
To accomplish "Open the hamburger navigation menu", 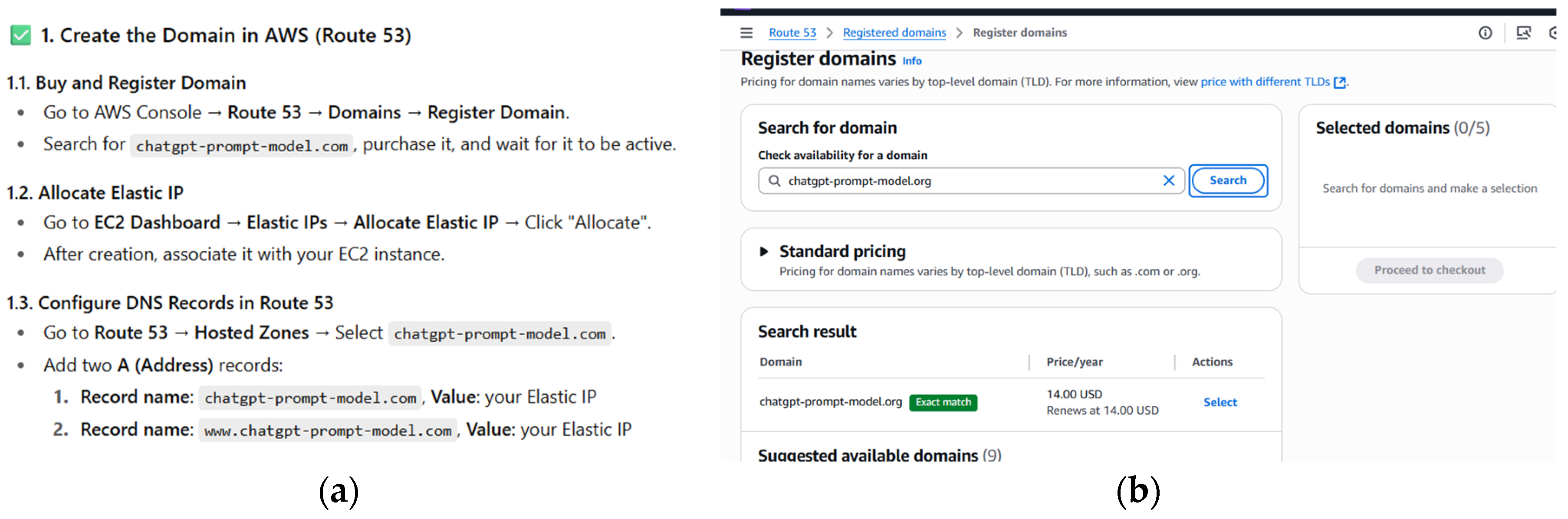I will coord(746,33).
